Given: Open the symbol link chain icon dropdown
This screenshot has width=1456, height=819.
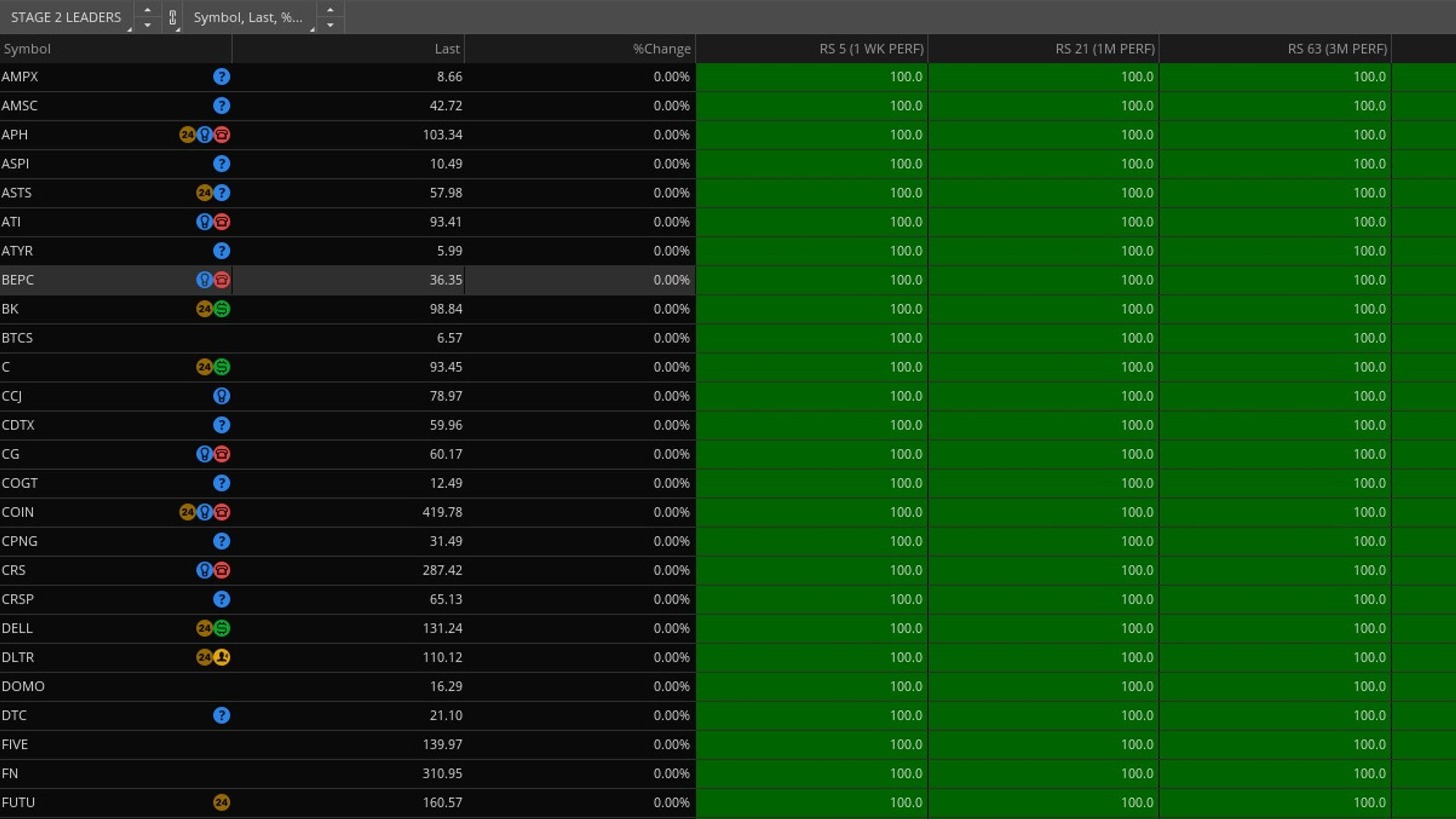Looking at the screenshot, I should [173, 17].
